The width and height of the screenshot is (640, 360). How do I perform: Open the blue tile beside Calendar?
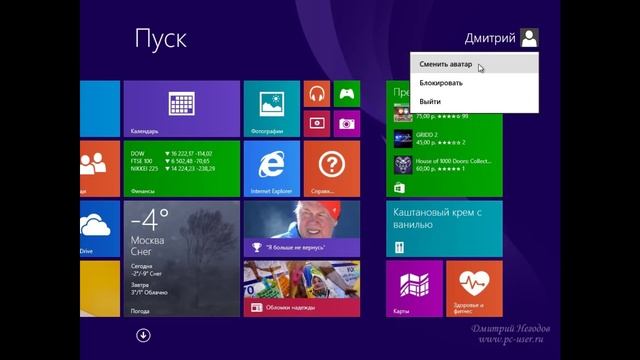(100, 109)
